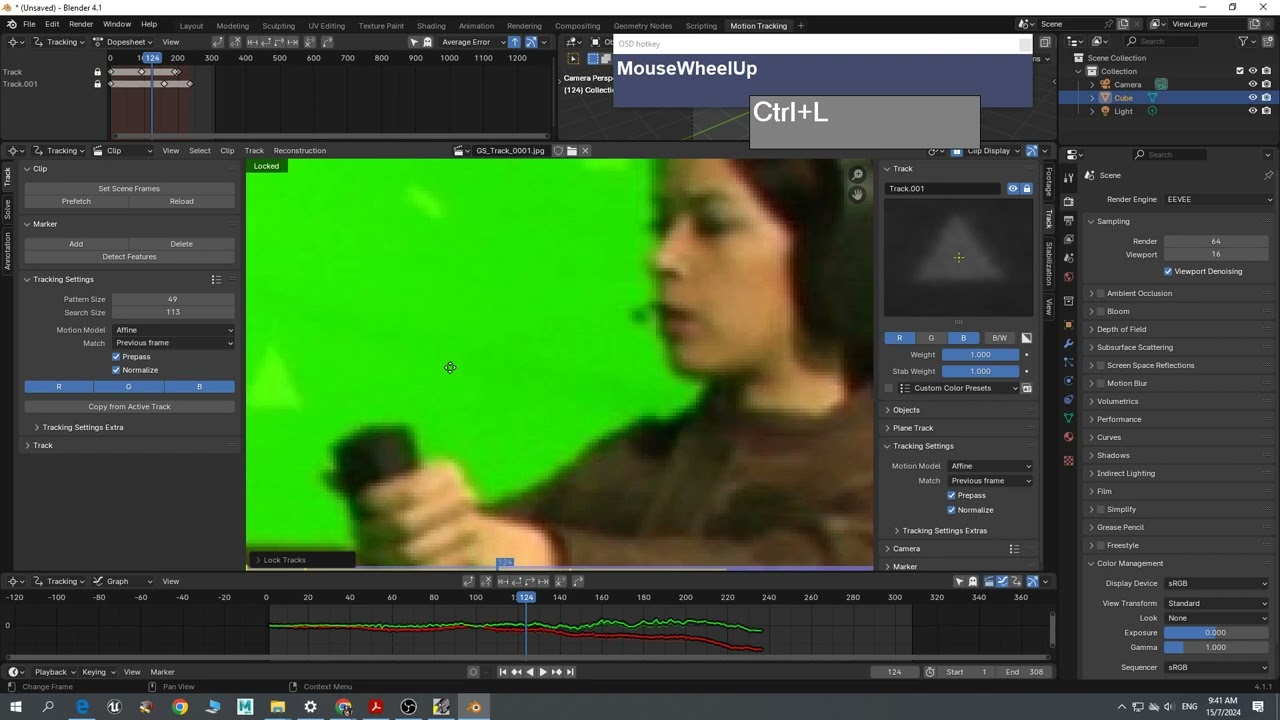Screen dimensions: 1280x720
Task: Open Tracking Settings presets list icon
Action: pos(215,280)
